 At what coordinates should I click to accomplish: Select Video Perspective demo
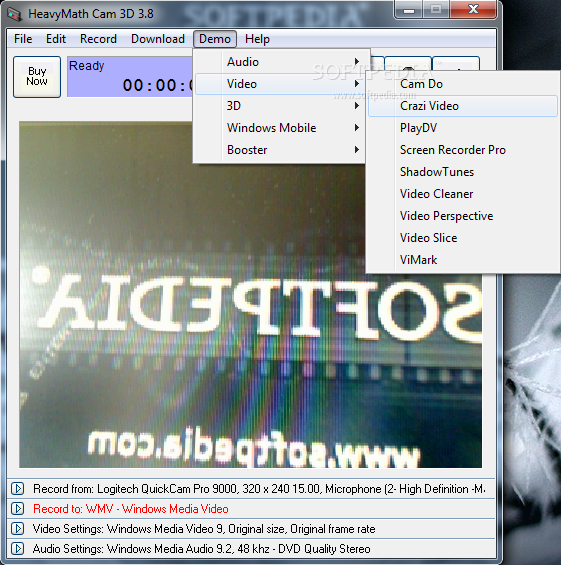[463, 216]
